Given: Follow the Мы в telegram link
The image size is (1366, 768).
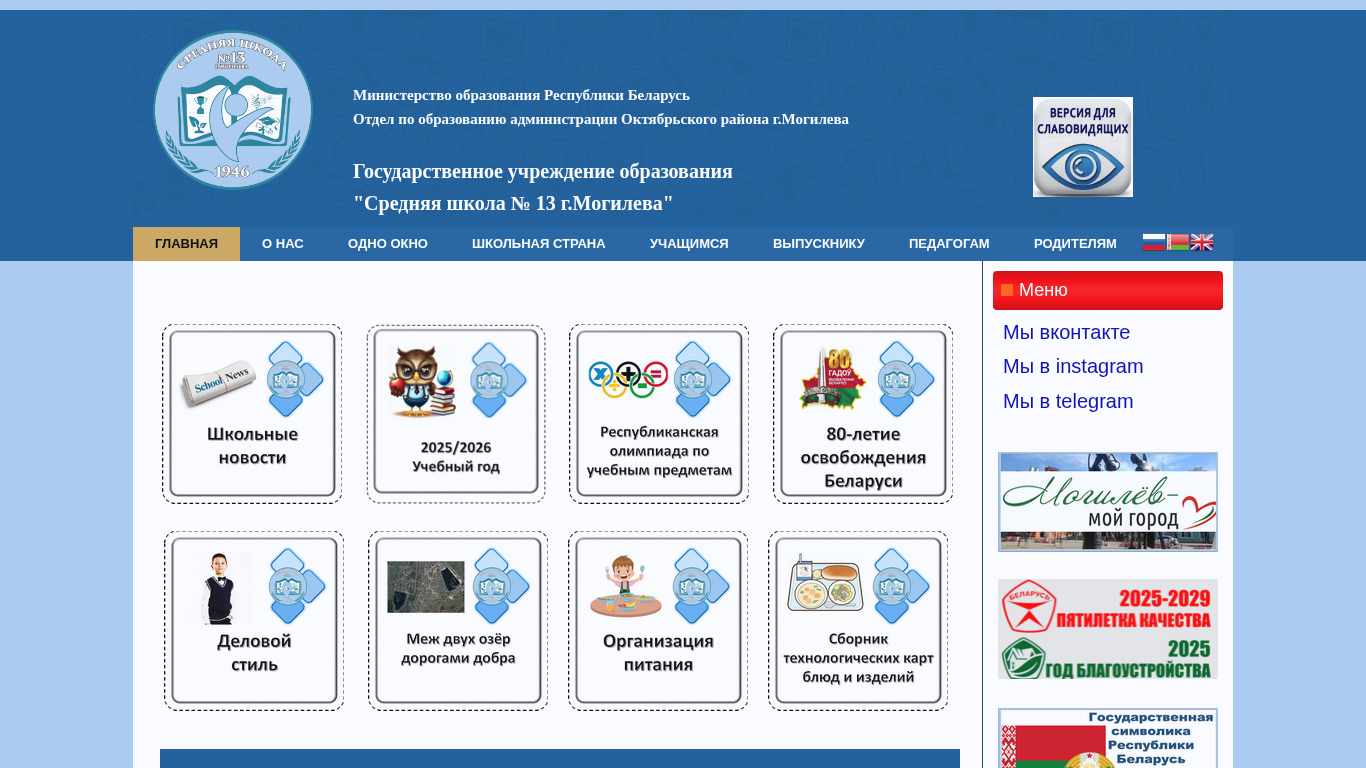Looking at the screenshot, I should 1068,402.
